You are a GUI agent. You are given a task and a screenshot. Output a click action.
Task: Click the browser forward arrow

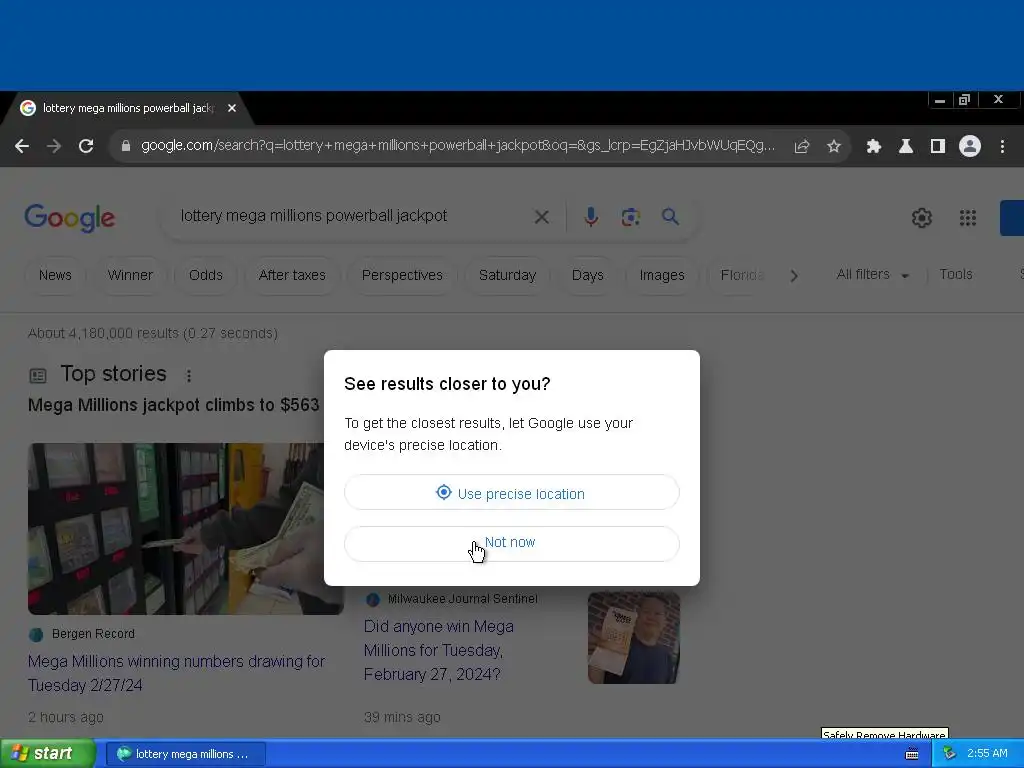[x=54, y=146]
